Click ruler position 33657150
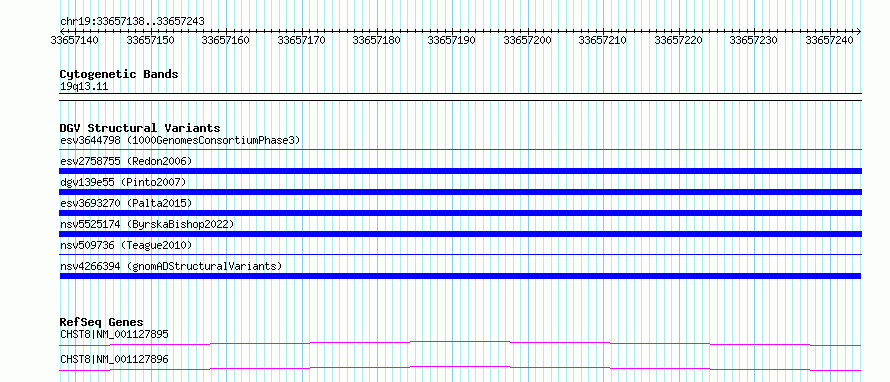This screenshot has height=382, width=890. 150,40
